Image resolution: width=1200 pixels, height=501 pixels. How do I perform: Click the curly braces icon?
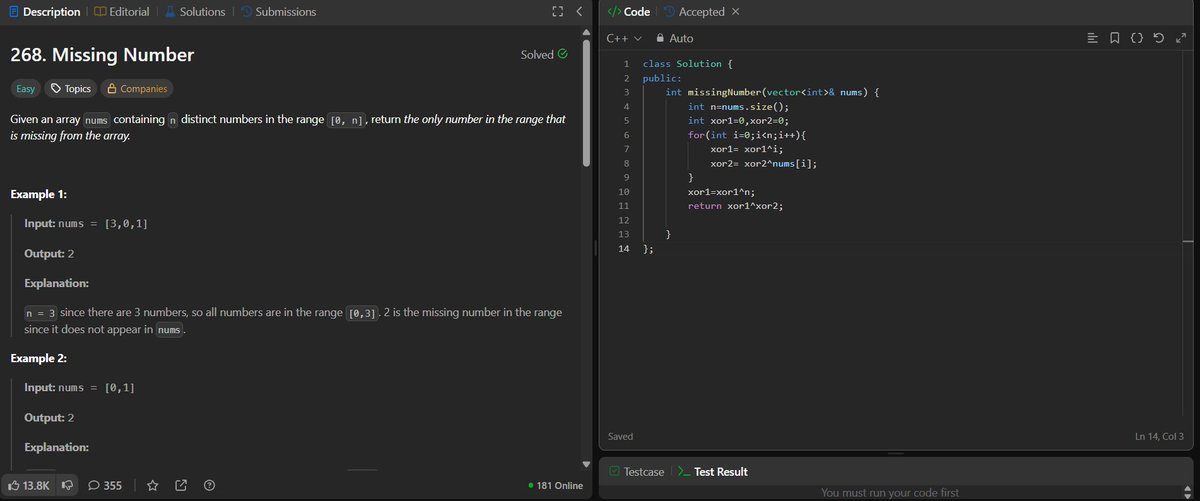(1137, 38)
